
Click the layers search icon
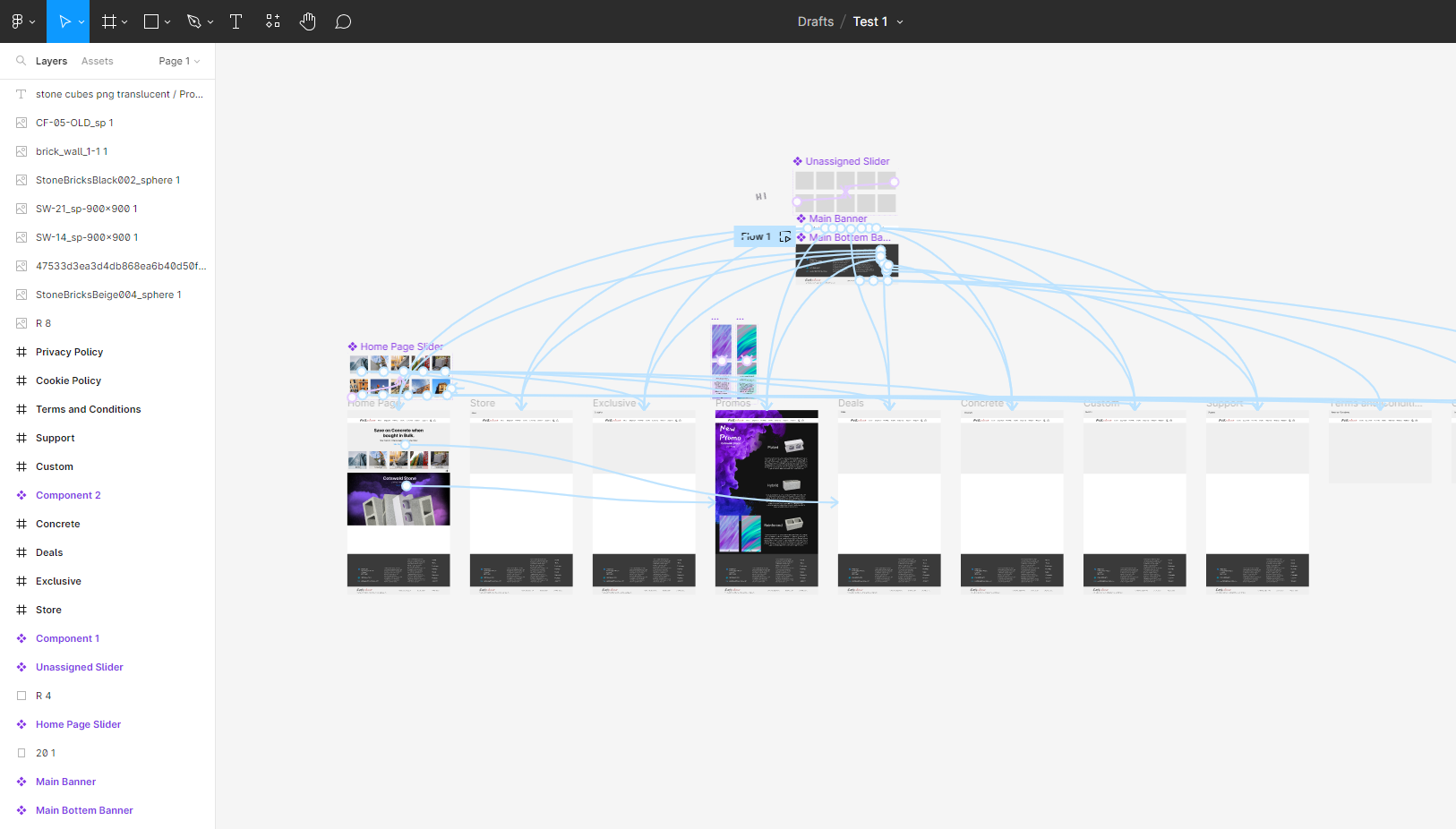21,61
